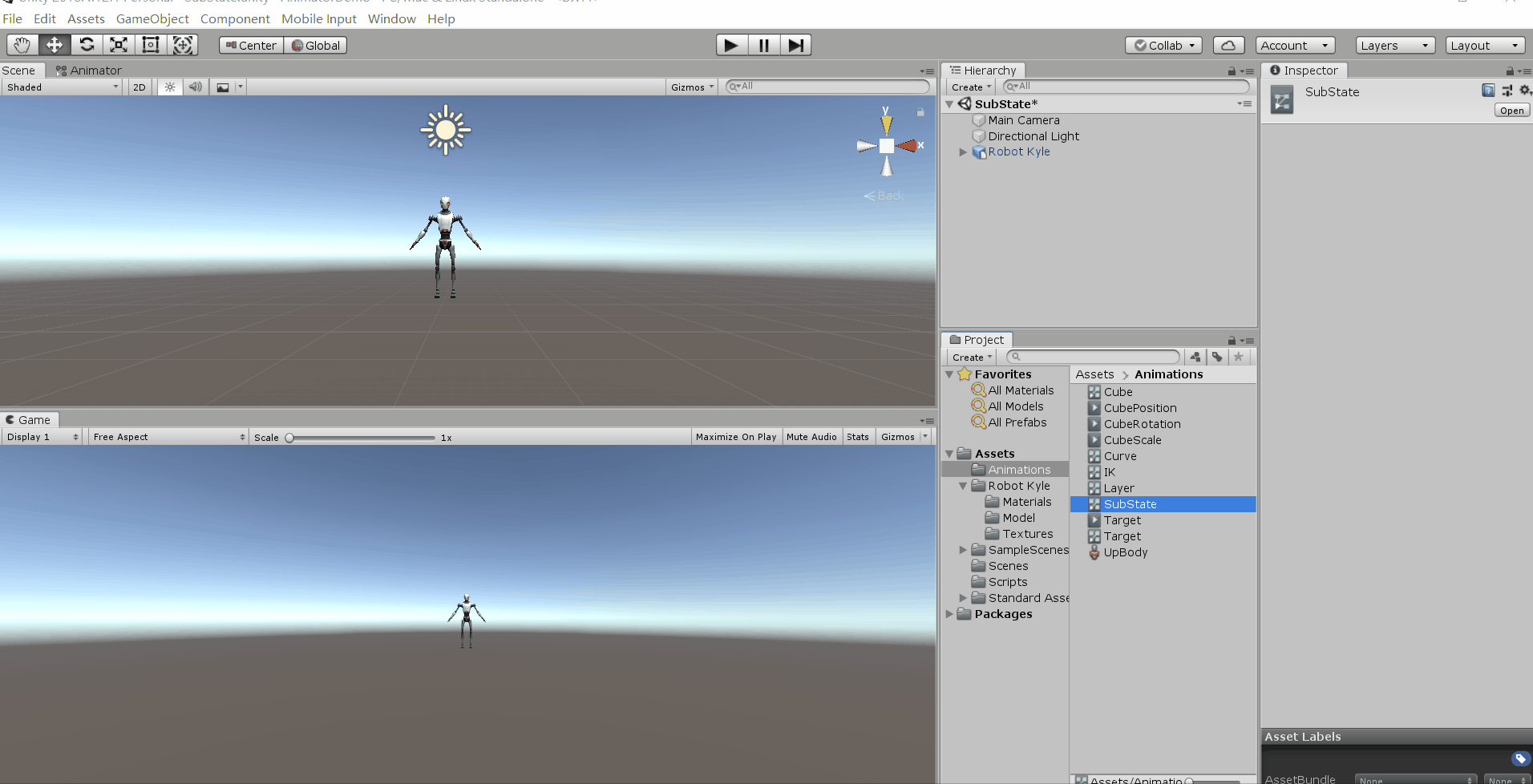Image resolution: width=1533 pixels, height=784 pixels.
Task: Open Scene view Gizmos dropdown
Action: [692, 87]
